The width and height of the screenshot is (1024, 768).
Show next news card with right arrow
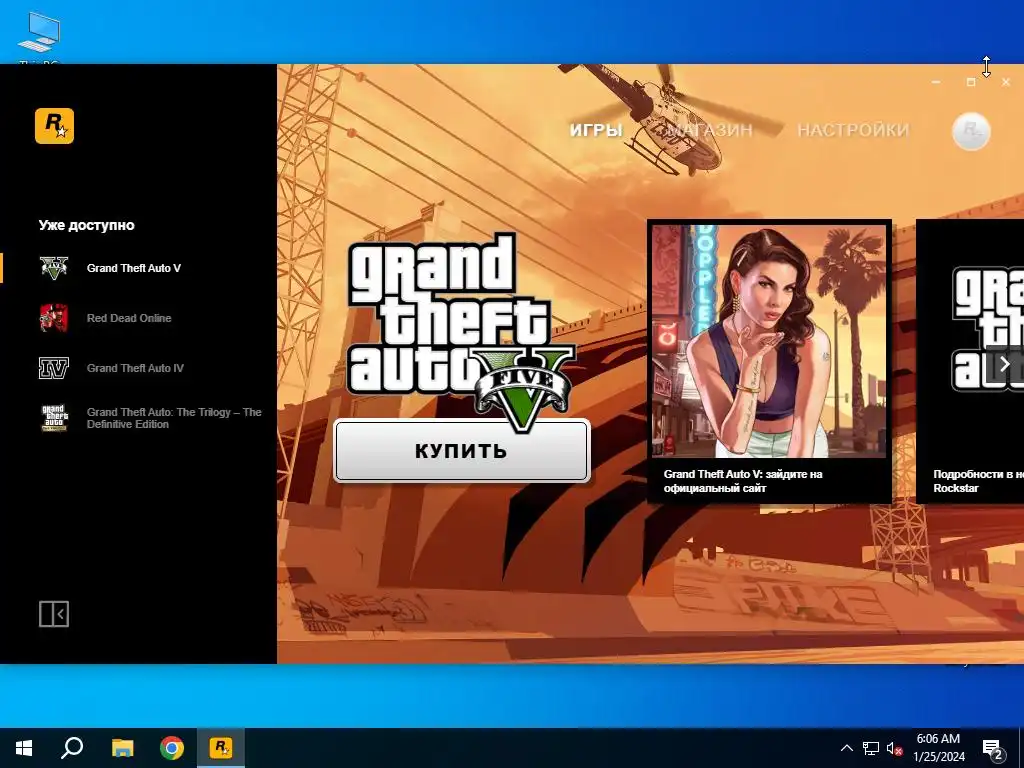pyautogui.click(x=1005, y=364)
